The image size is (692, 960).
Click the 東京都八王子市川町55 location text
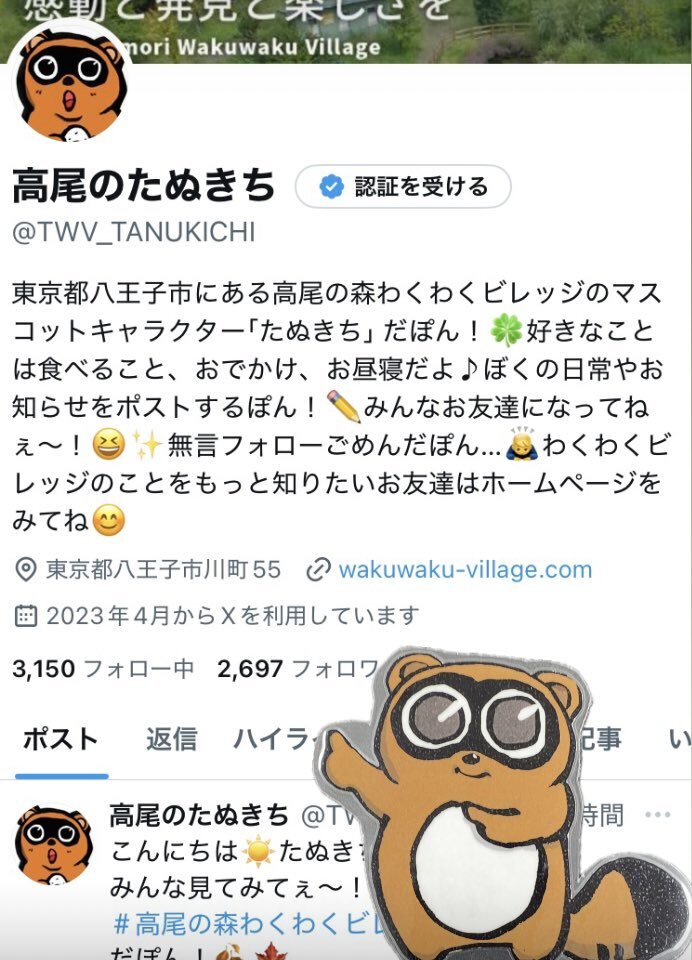(164, 569)
